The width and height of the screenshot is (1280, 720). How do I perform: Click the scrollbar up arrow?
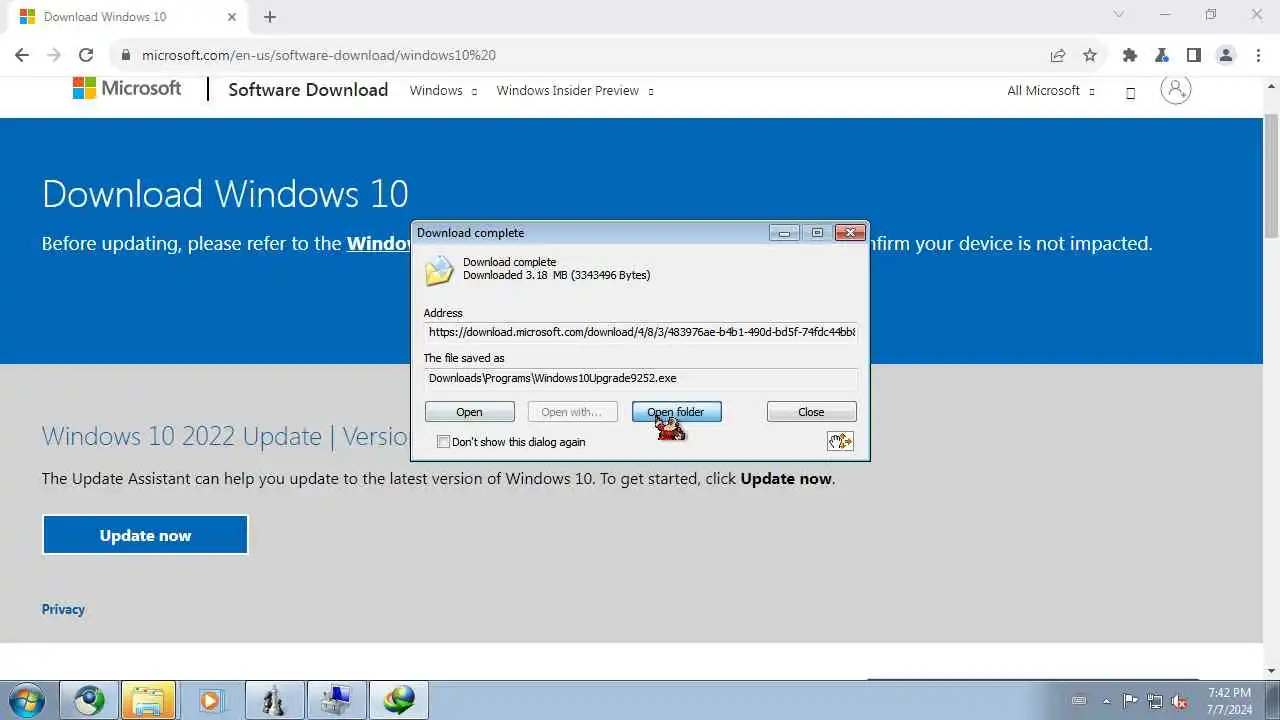[x=1272, y=85]
